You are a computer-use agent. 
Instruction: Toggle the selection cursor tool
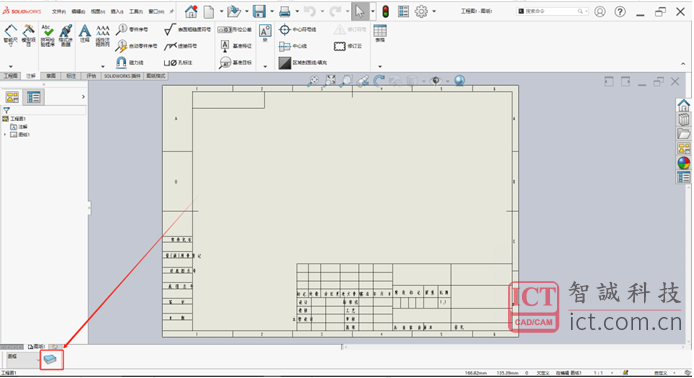(360, 12)
